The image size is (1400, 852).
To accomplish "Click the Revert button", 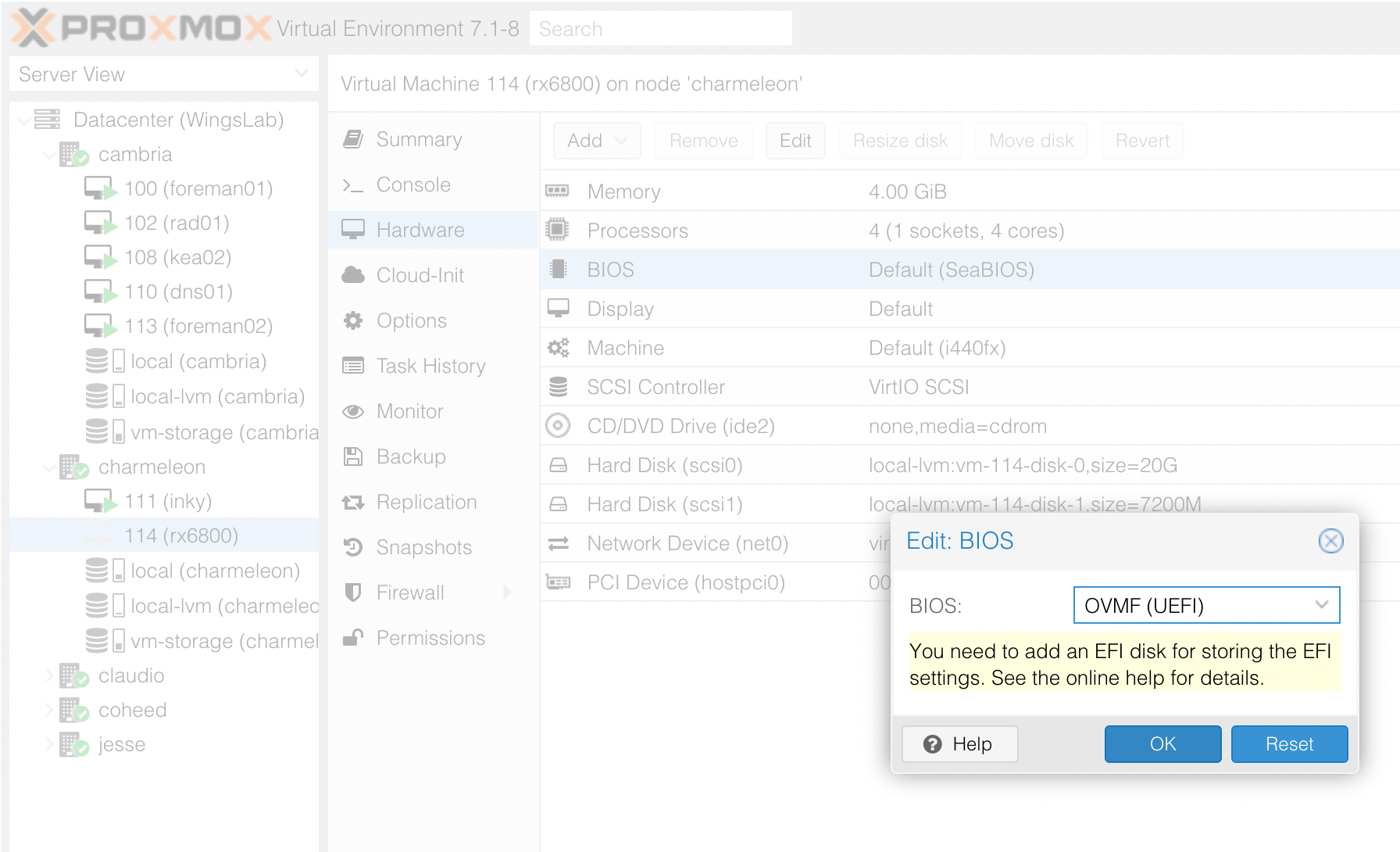I will tap(1142, 141).
